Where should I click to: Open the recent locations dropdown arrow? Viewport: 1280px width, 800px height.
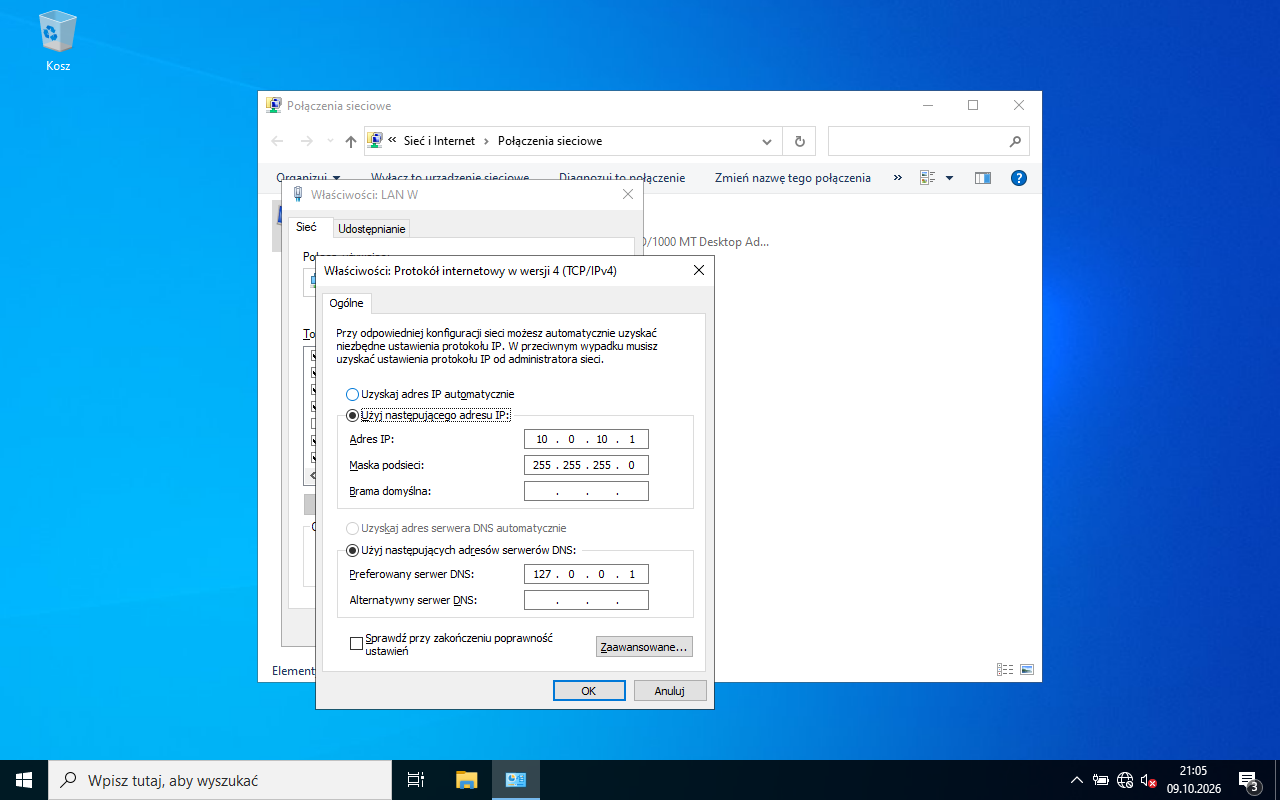pyautogui.click(x=330, y=141)
